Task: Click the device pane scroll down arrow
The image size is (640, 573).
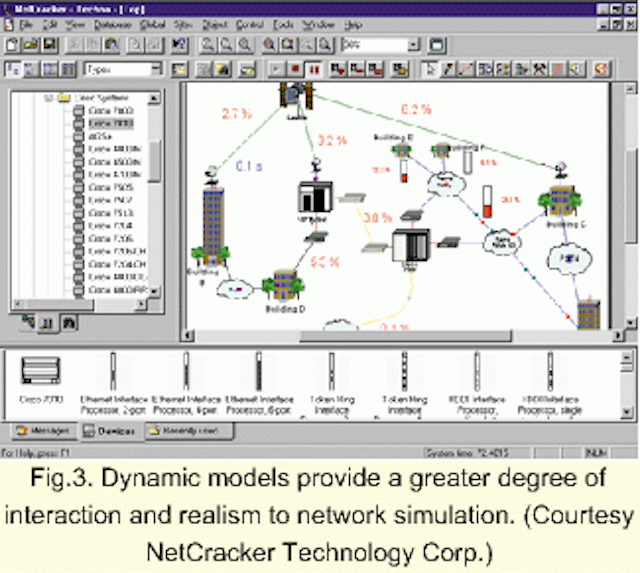Action: 627,413
